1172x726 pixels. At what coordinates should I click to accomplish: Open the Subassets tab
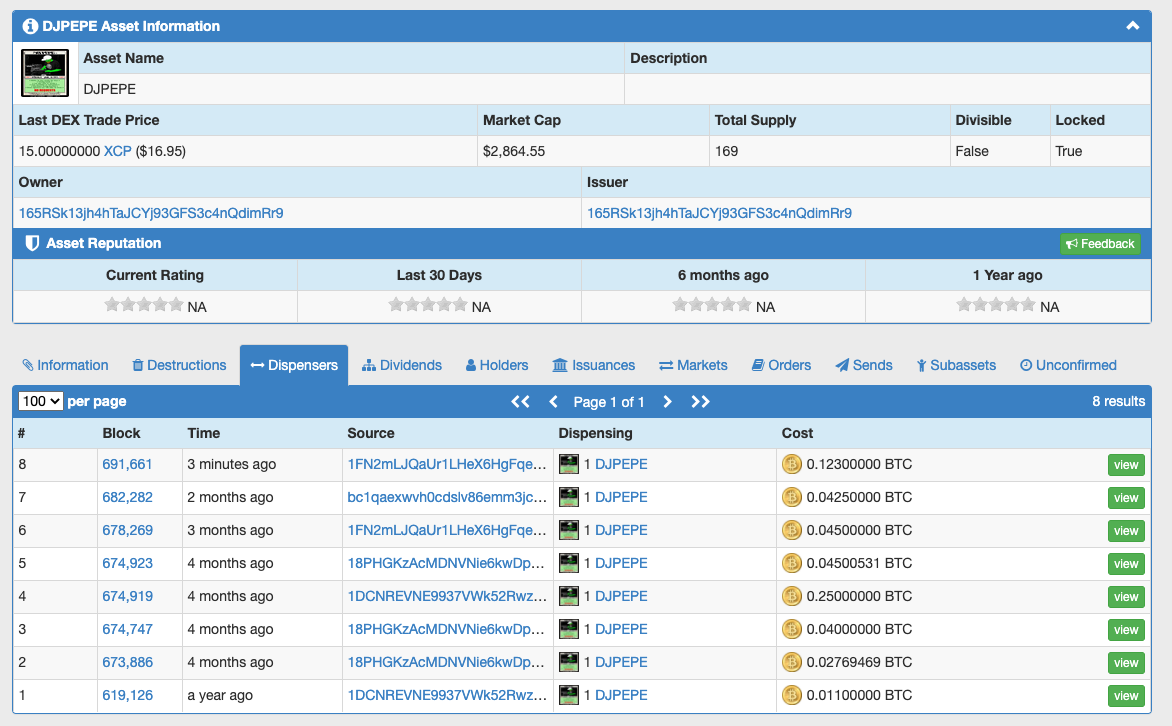point(956,365)
